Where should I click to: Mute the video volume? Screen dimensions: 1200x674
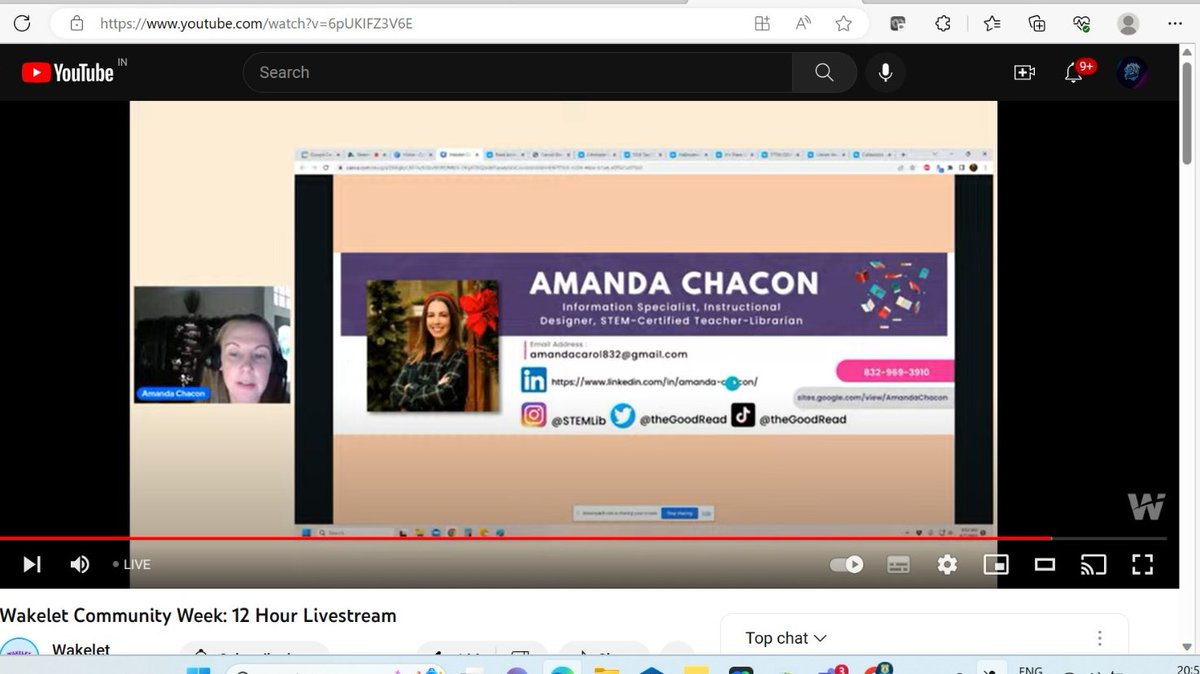[80, 564]
